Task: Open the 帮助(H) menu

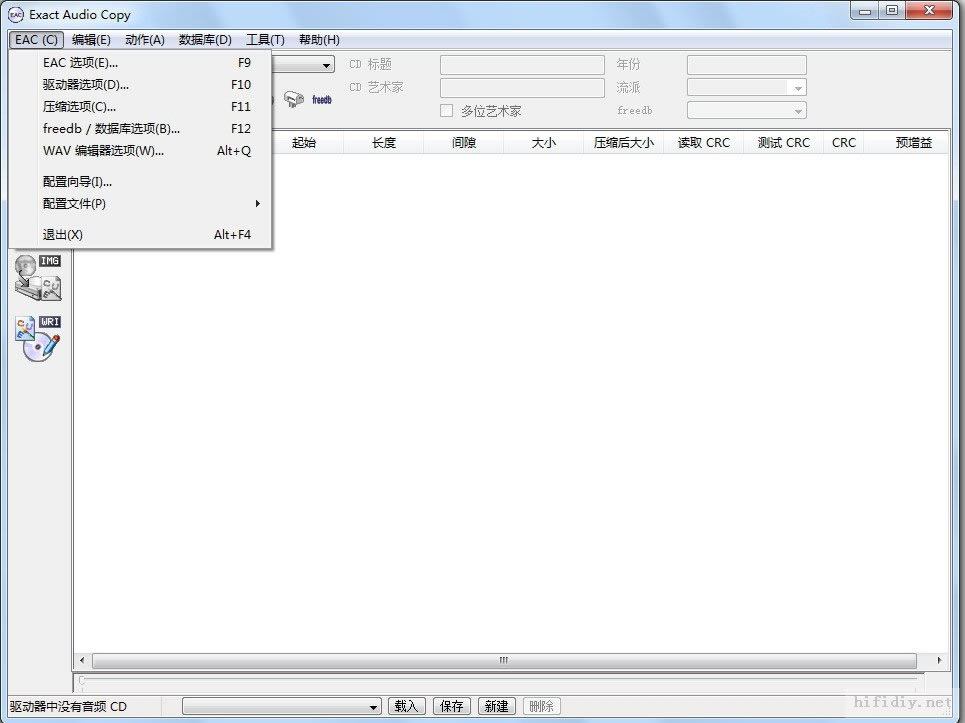Action: [x=319, y=40]
